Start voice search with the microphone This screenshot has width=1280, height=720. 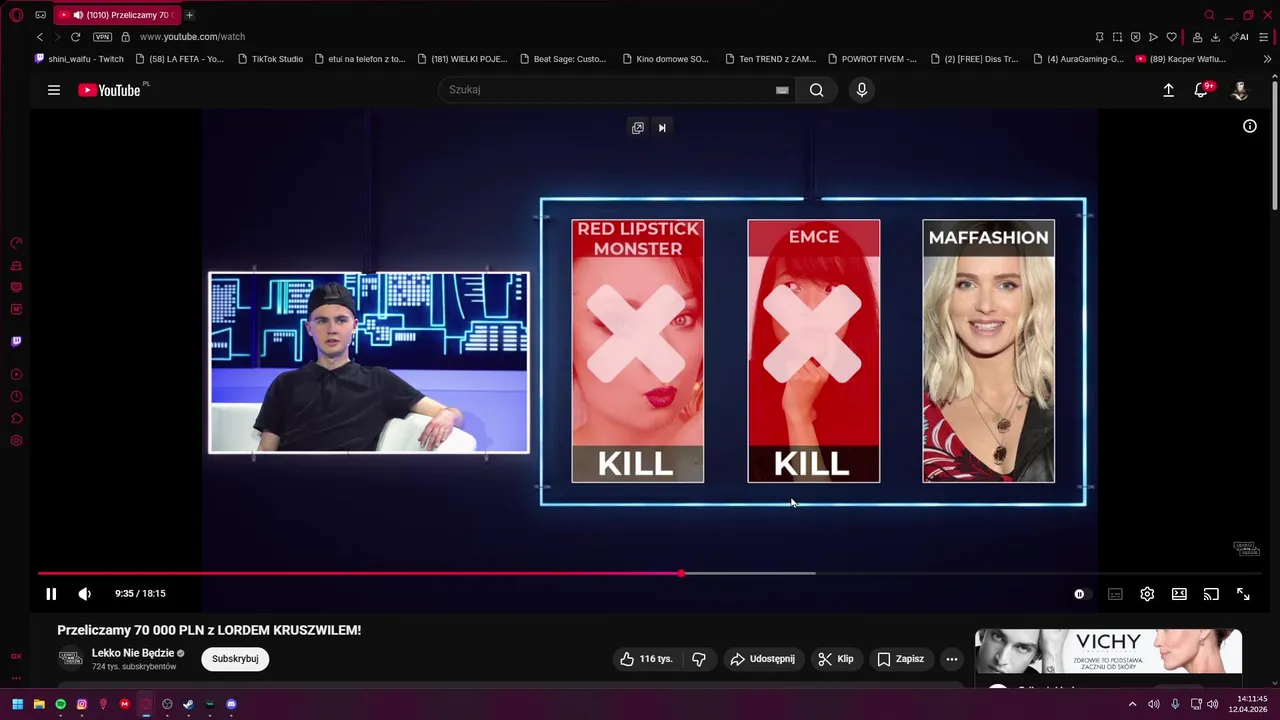tap(862, 90)
